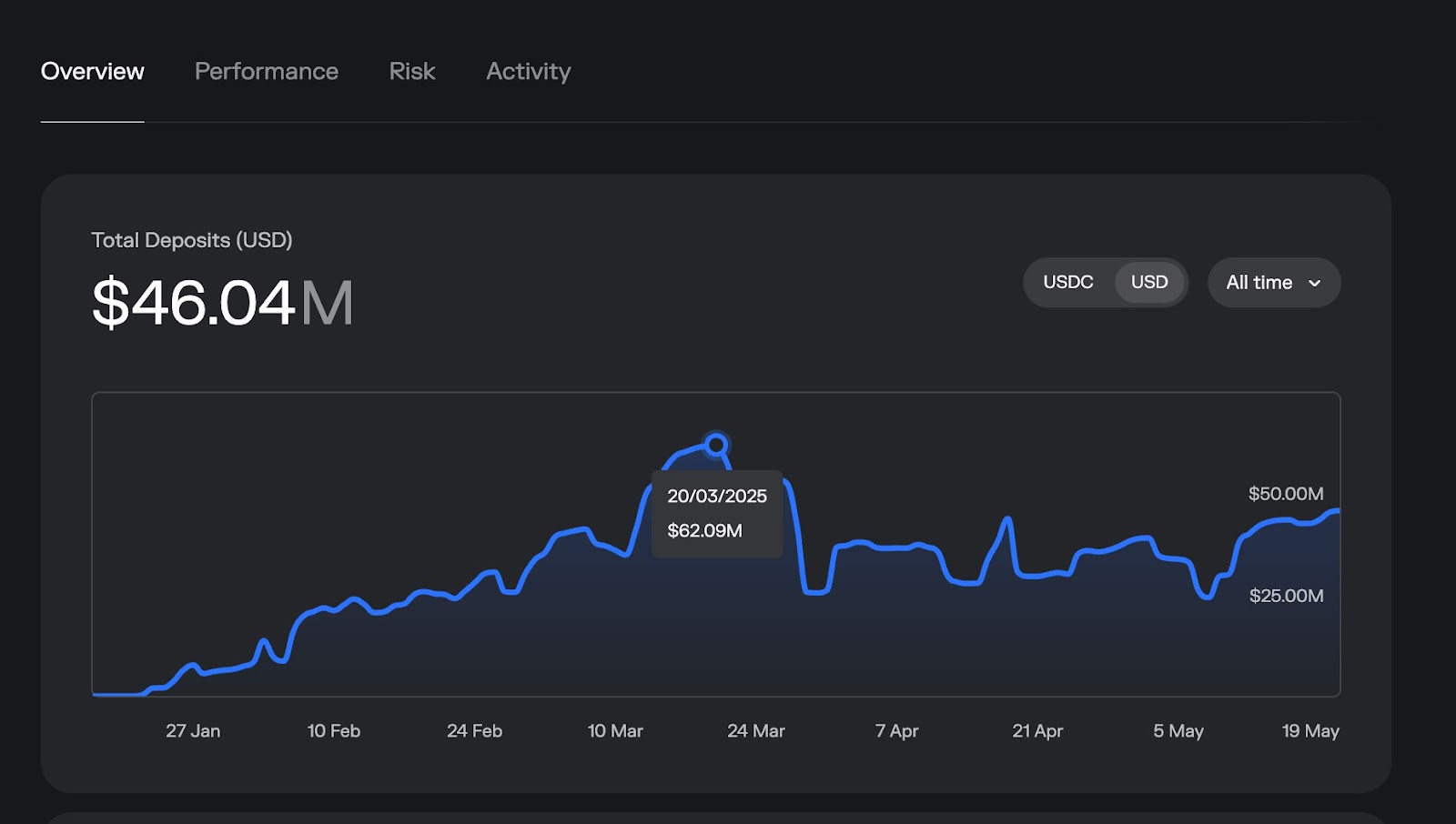The width and height of the screenshot is (1456, 824).
Task: Open the Activity tab
Action: pos(529,72)
